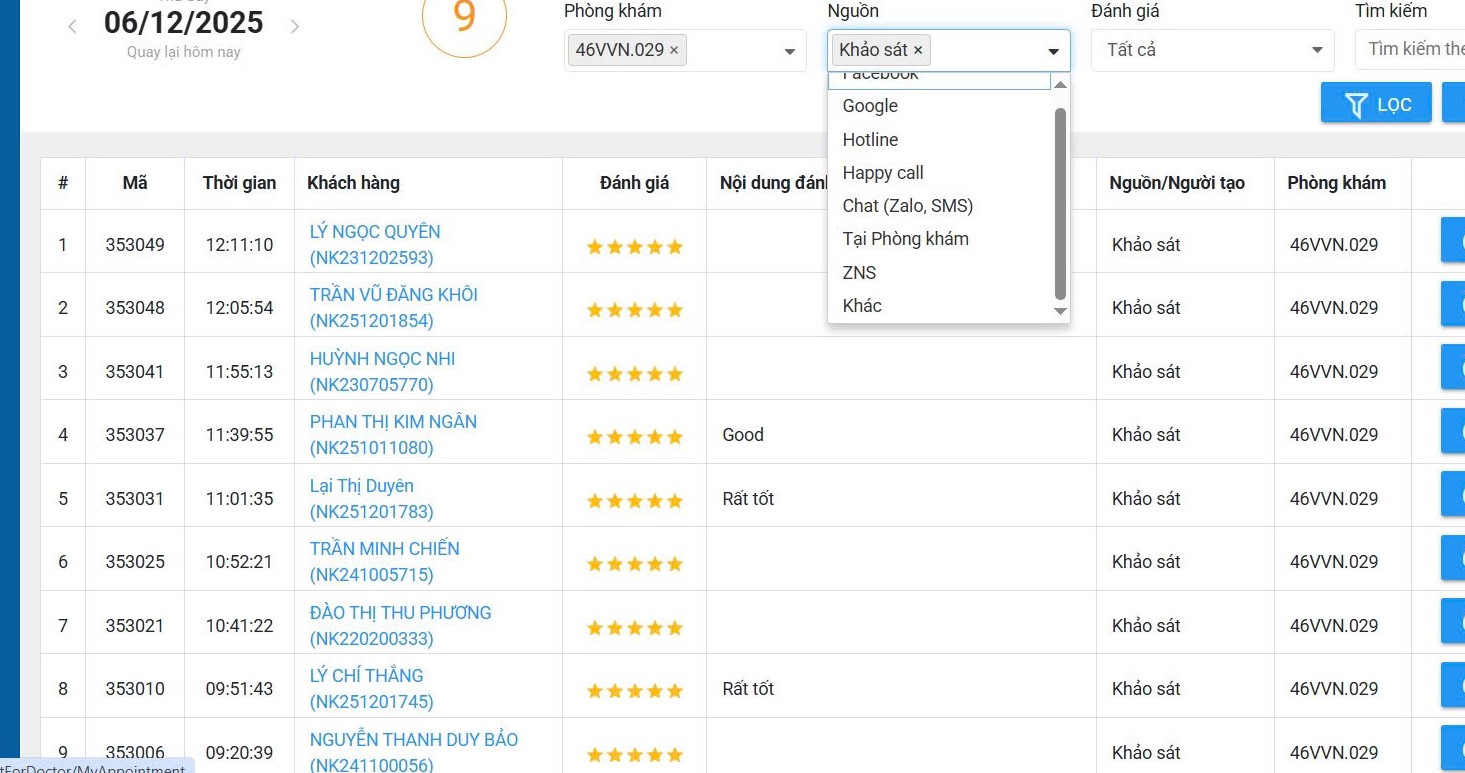Screen dimensions: 1465x773
Task: Choose Chat (Zalo, SMS) option
Action: [907, 206]
